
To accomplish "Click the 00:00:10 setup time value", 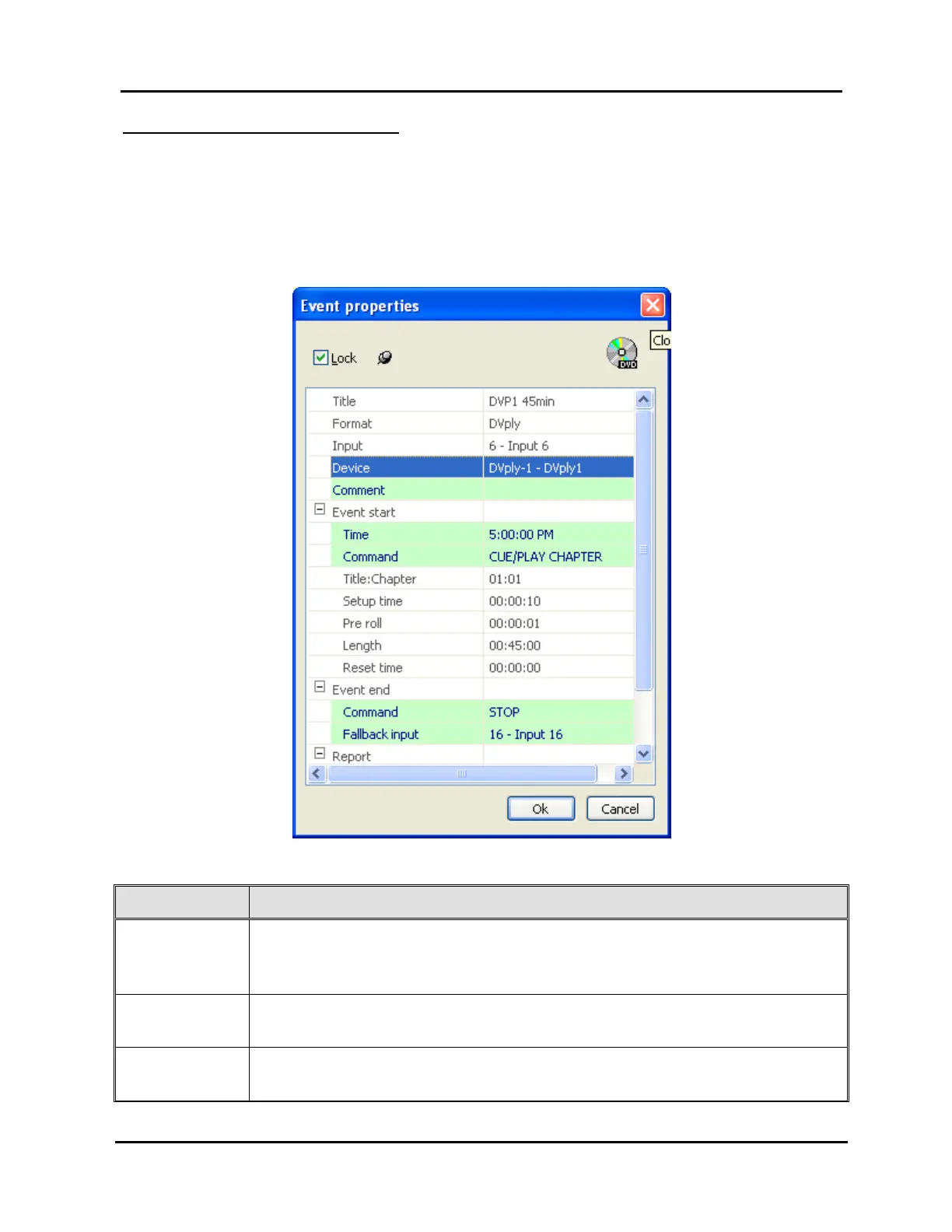I will [514, 601].
